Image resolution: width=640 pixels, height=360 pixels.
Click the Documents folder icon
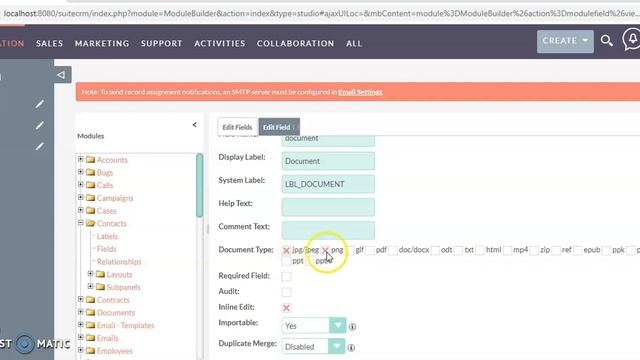click(x=91, y=312)
